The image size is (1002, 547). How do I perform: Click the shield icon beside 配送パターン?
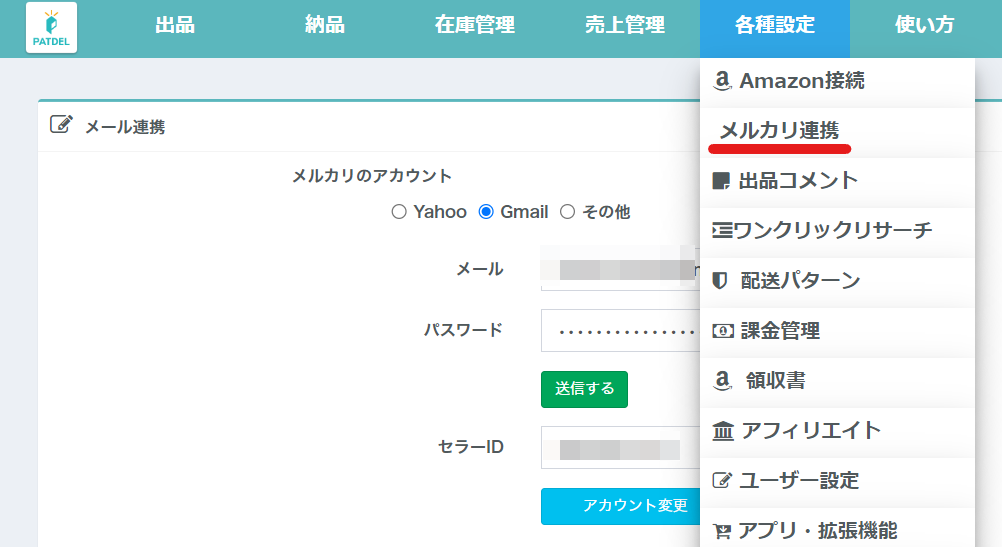[x=720, y=281]
